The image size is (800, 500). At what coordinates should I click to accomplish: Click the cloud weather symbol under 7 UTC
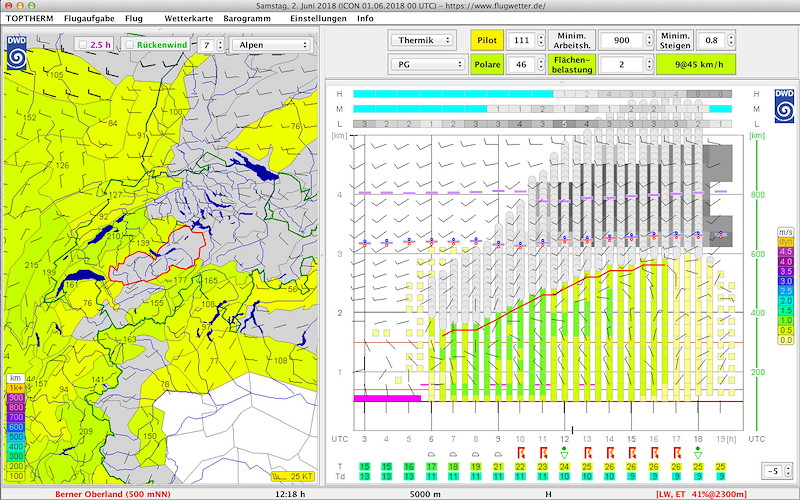tap(453, 454)
